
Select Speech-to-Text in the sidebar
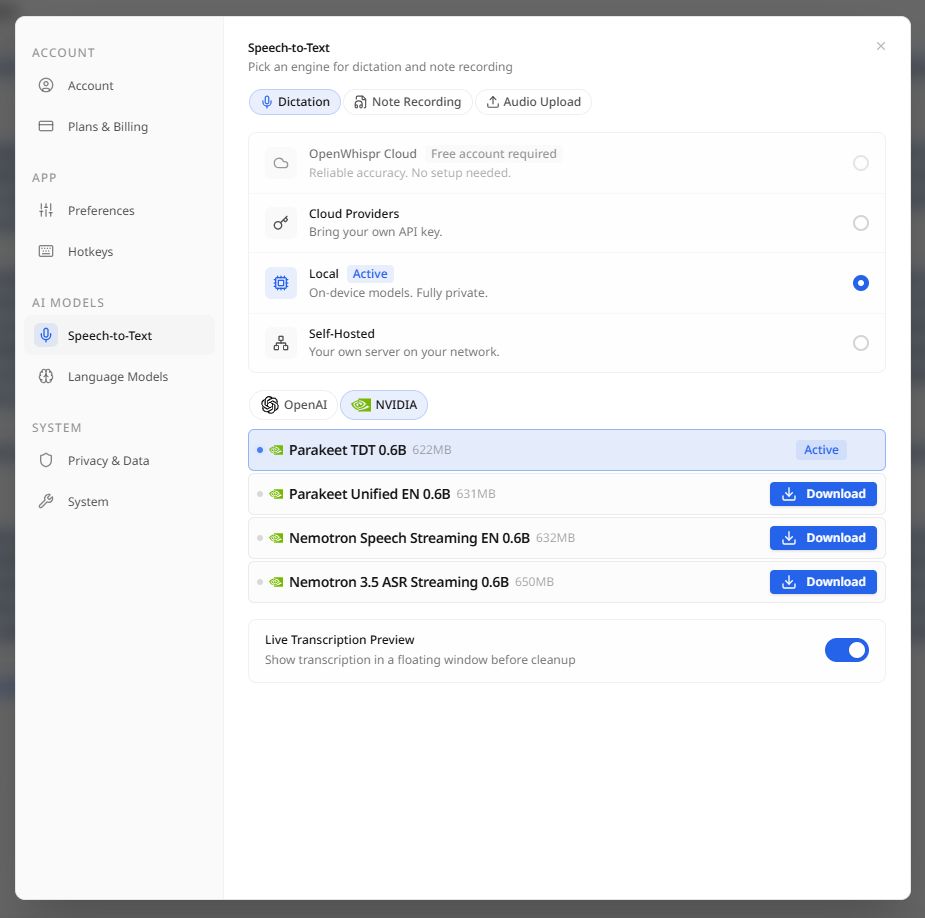tap(119, 336)
